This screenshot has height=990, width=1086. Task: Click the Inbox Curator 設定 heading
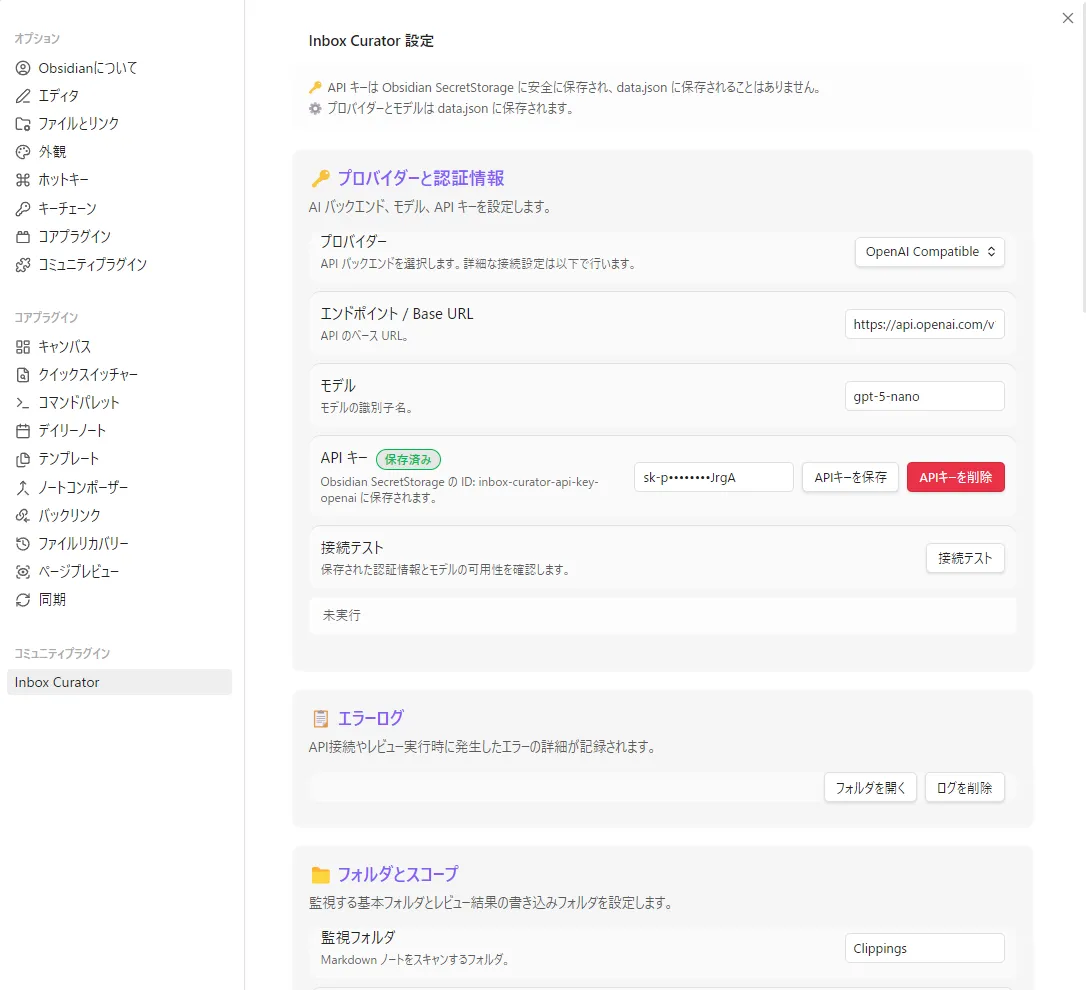[371, 41]
